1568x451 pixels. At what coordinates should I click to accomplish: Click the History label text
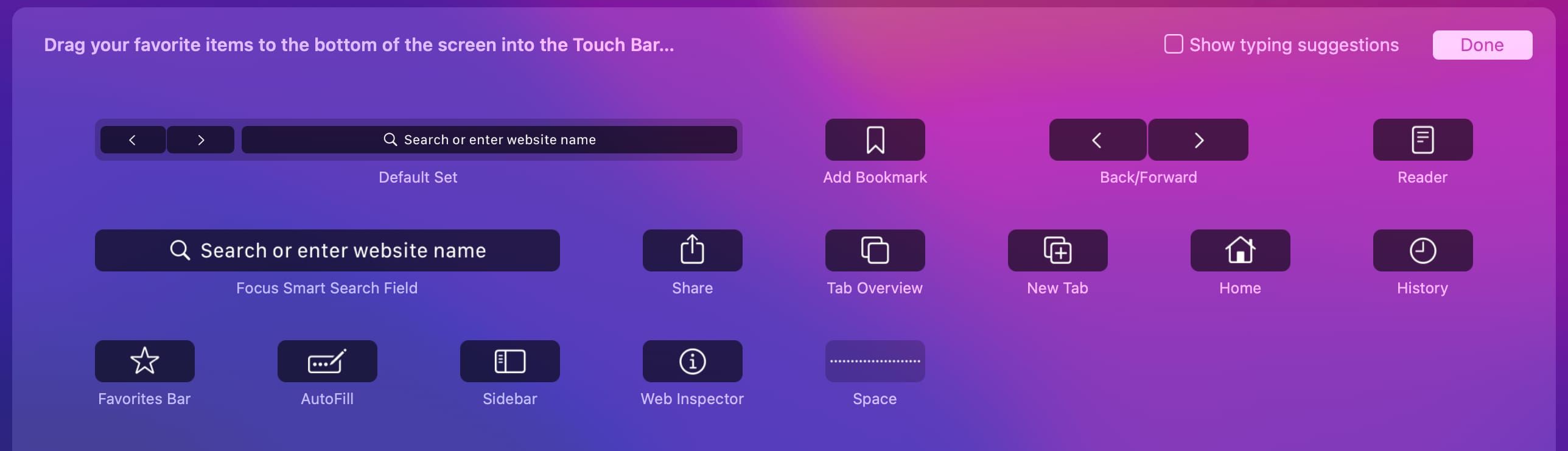(x=1423, y=288)
